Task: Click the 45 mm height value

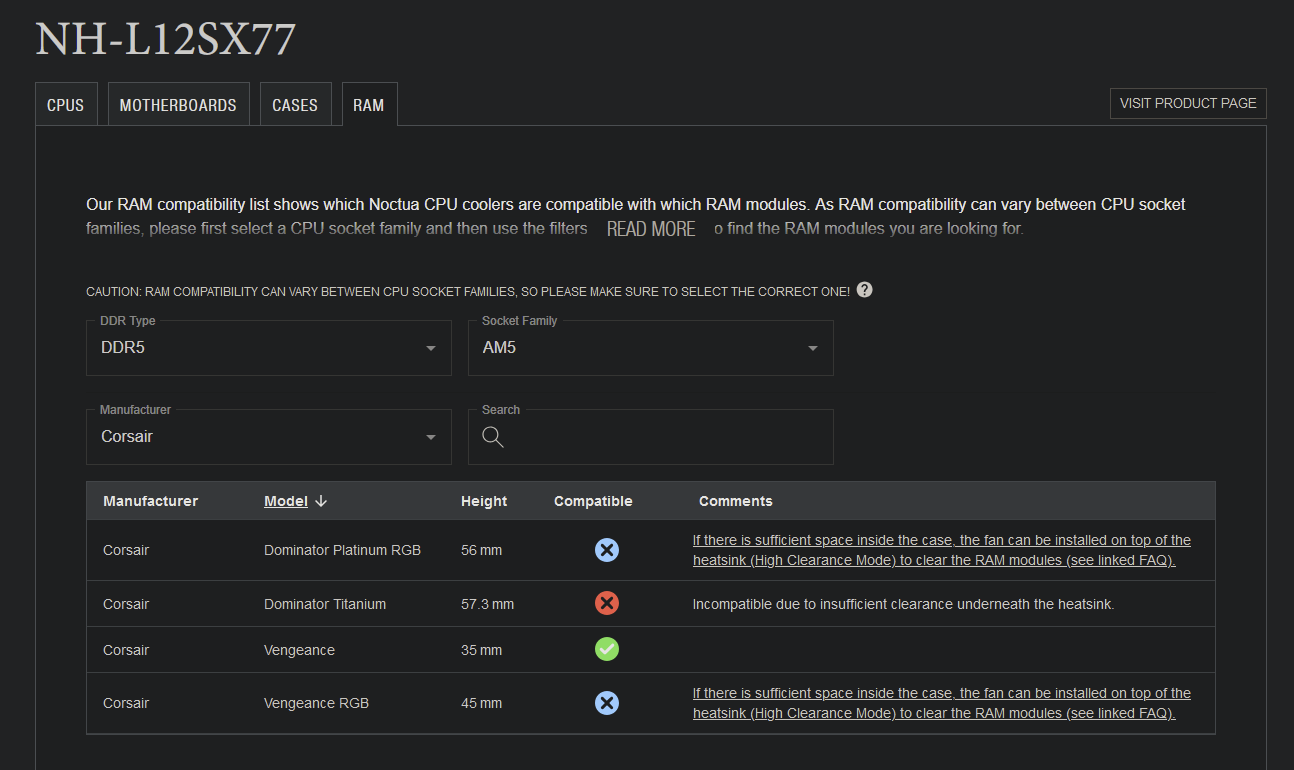Action: click(x=482, y=703)
